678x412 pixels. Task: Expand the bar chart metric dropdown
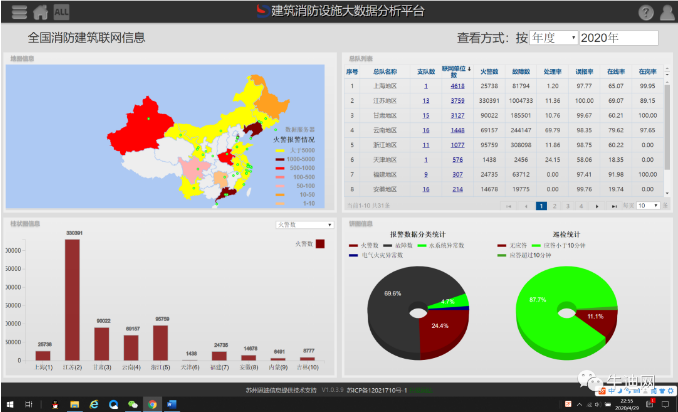304,225
